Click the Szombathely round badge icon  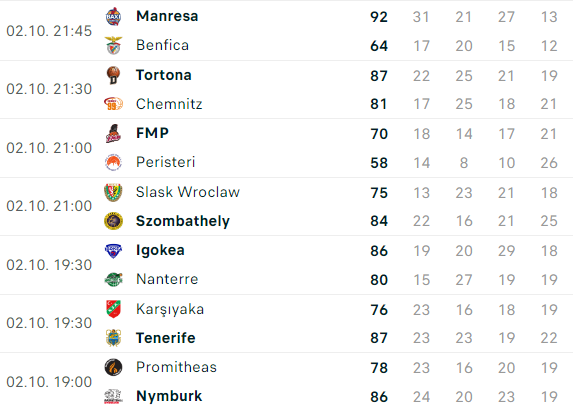[113, 221]
